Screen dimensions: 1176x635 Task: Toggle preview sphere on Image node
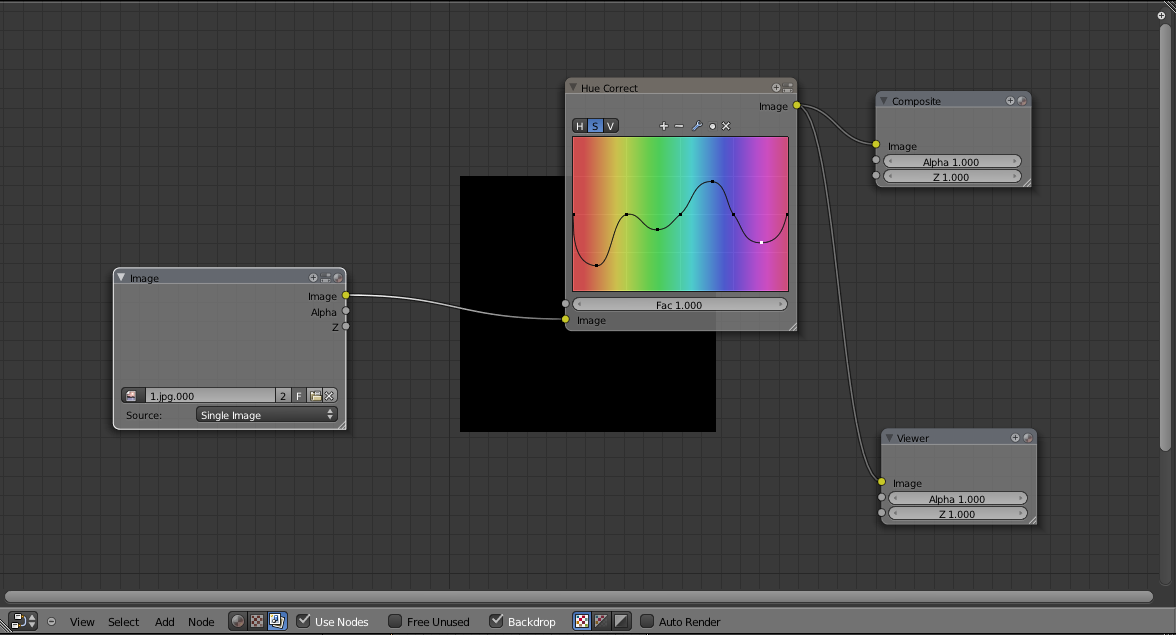pos(338,277)
